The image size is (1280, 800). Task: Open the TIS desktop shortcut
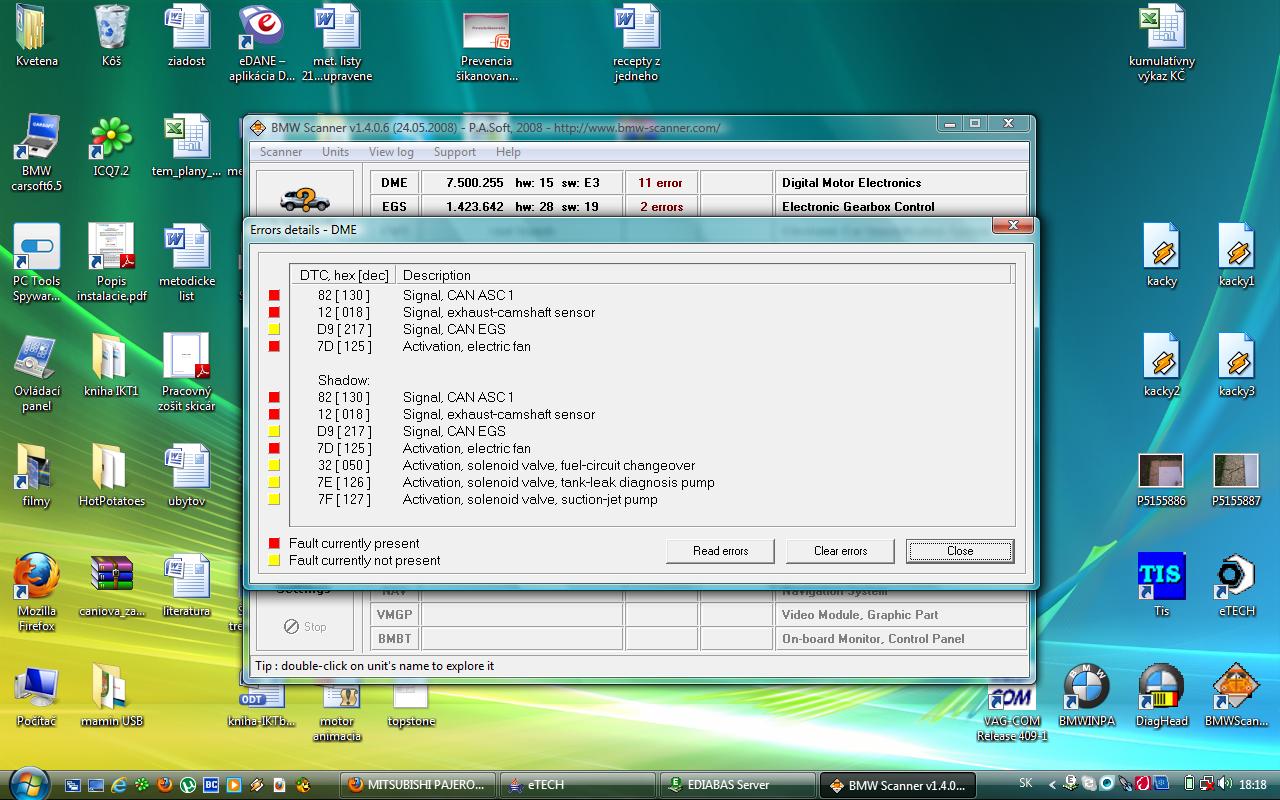point(1161,585)
